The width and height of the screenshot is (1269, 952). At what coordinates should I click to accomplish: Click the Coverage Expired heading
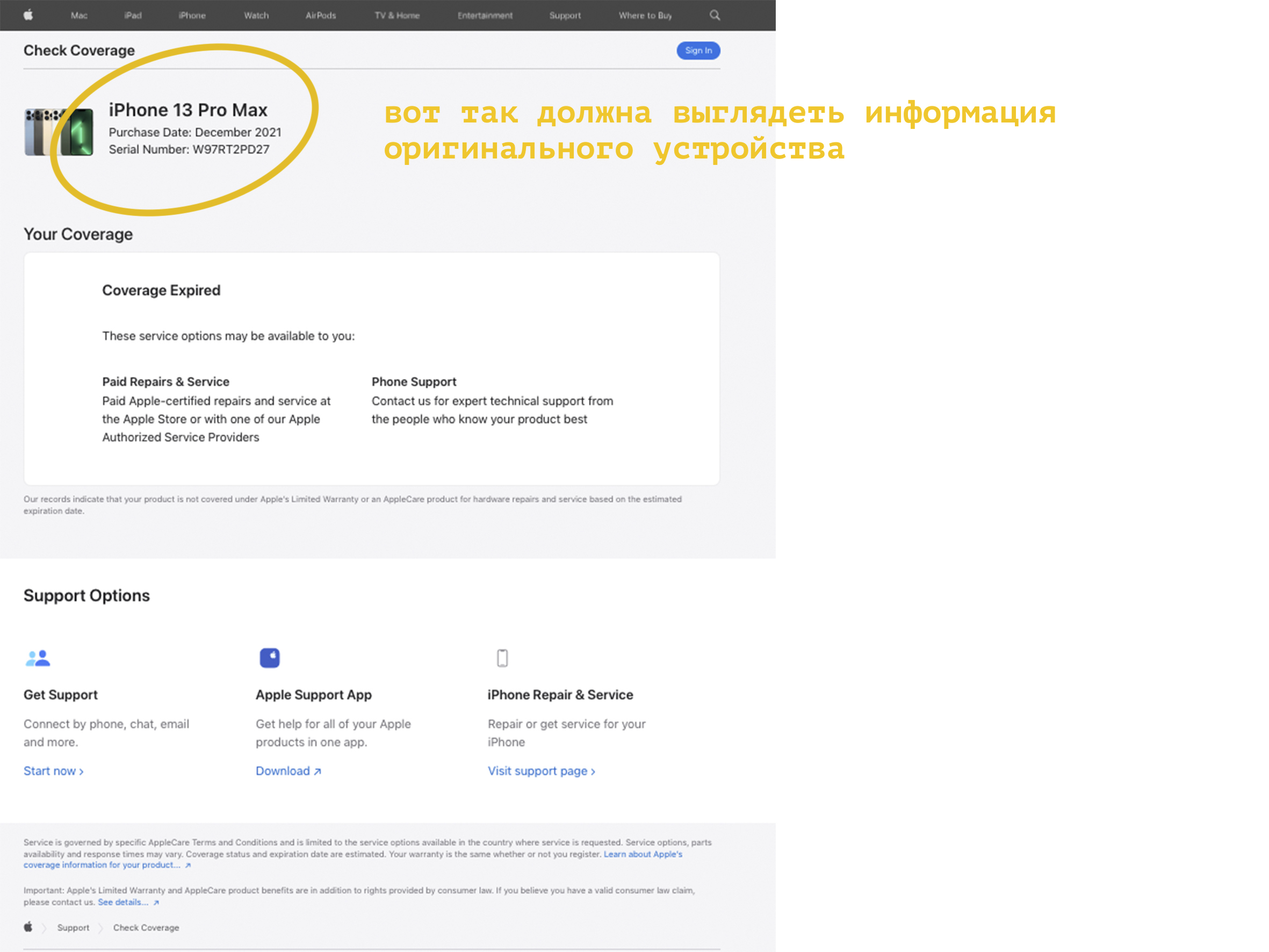coord(161,290)
